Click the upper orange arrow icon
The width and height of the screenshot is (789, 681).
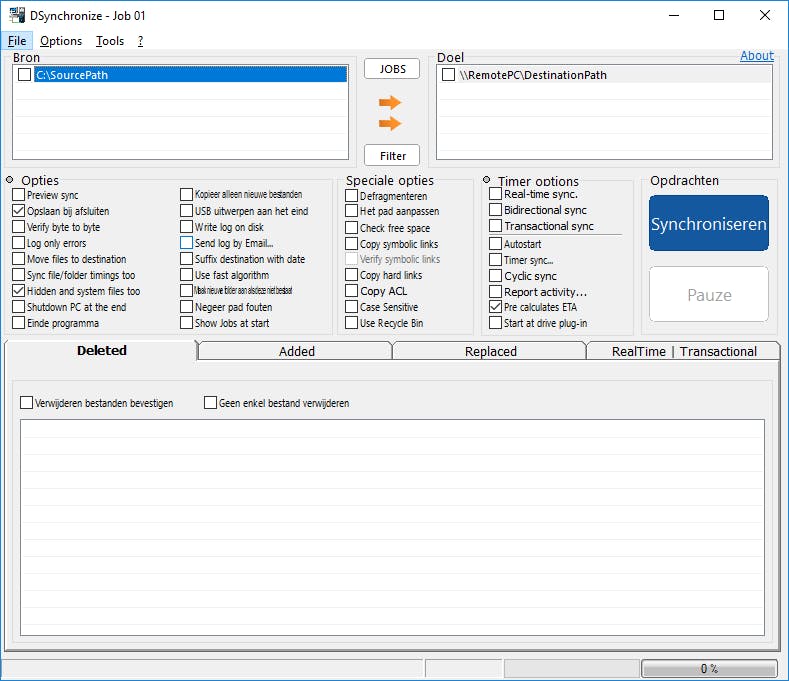pos(389,103)
